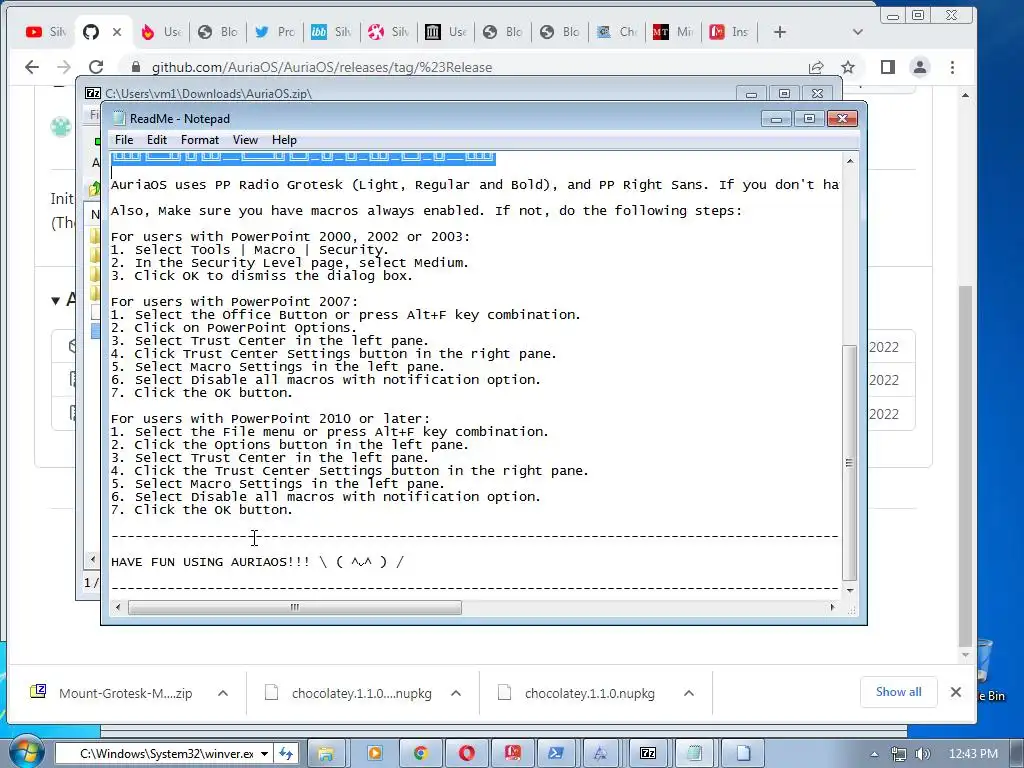Open the Format menu in Notepad
Viewport: 1024px width, 768px height.
199,140
